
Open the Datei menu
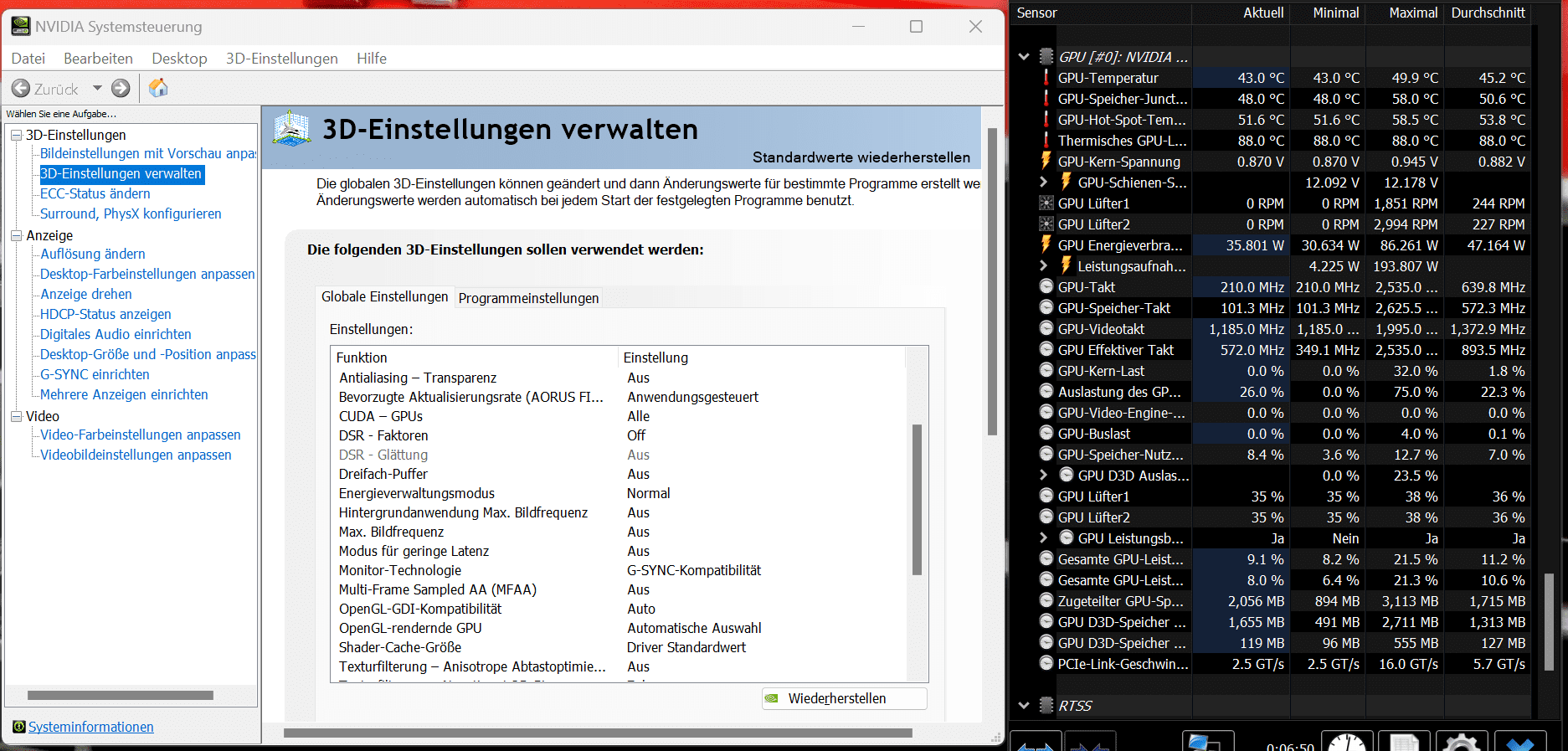click(x=28, y=59)
